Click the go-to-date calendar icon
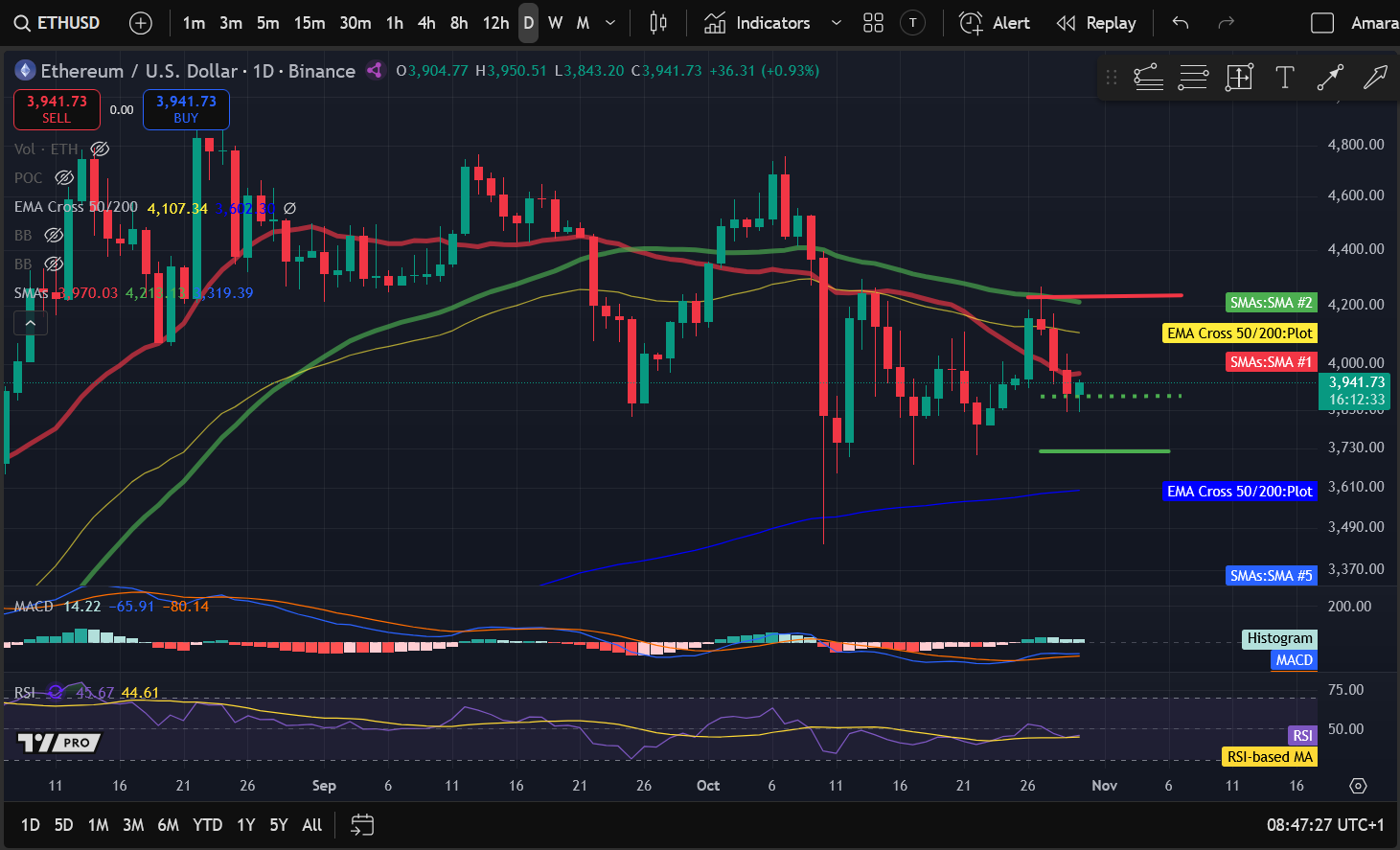Image resolution: width=1400 pixels, height=850 pixels. tap(362, 824)
